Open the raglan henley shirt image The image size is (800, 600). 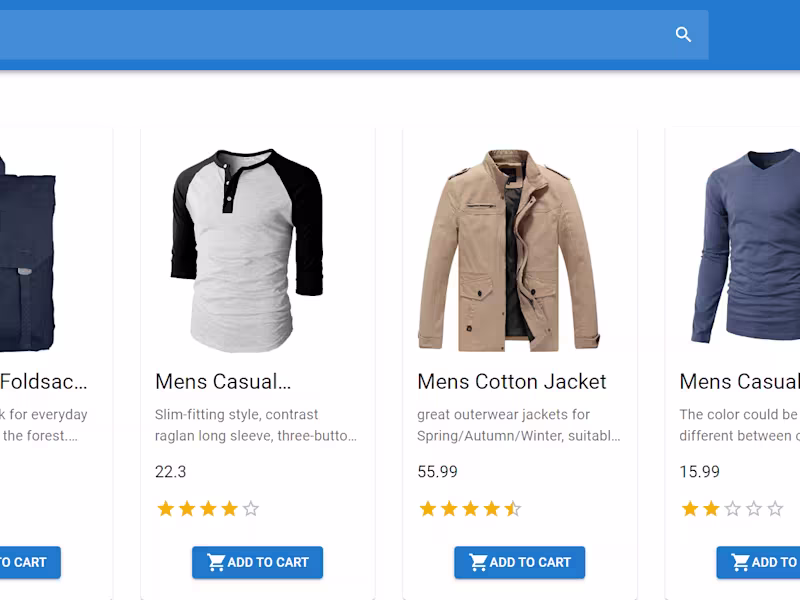[248, 250]
